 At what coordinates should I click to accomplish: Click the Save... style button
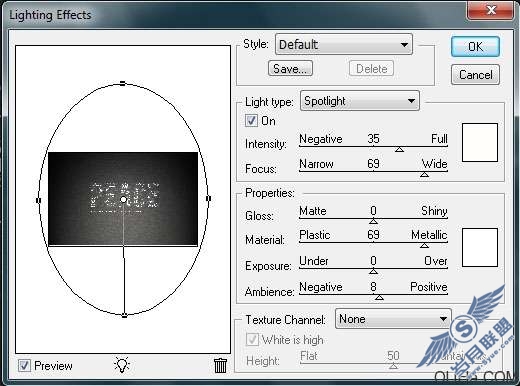point(290,69)
